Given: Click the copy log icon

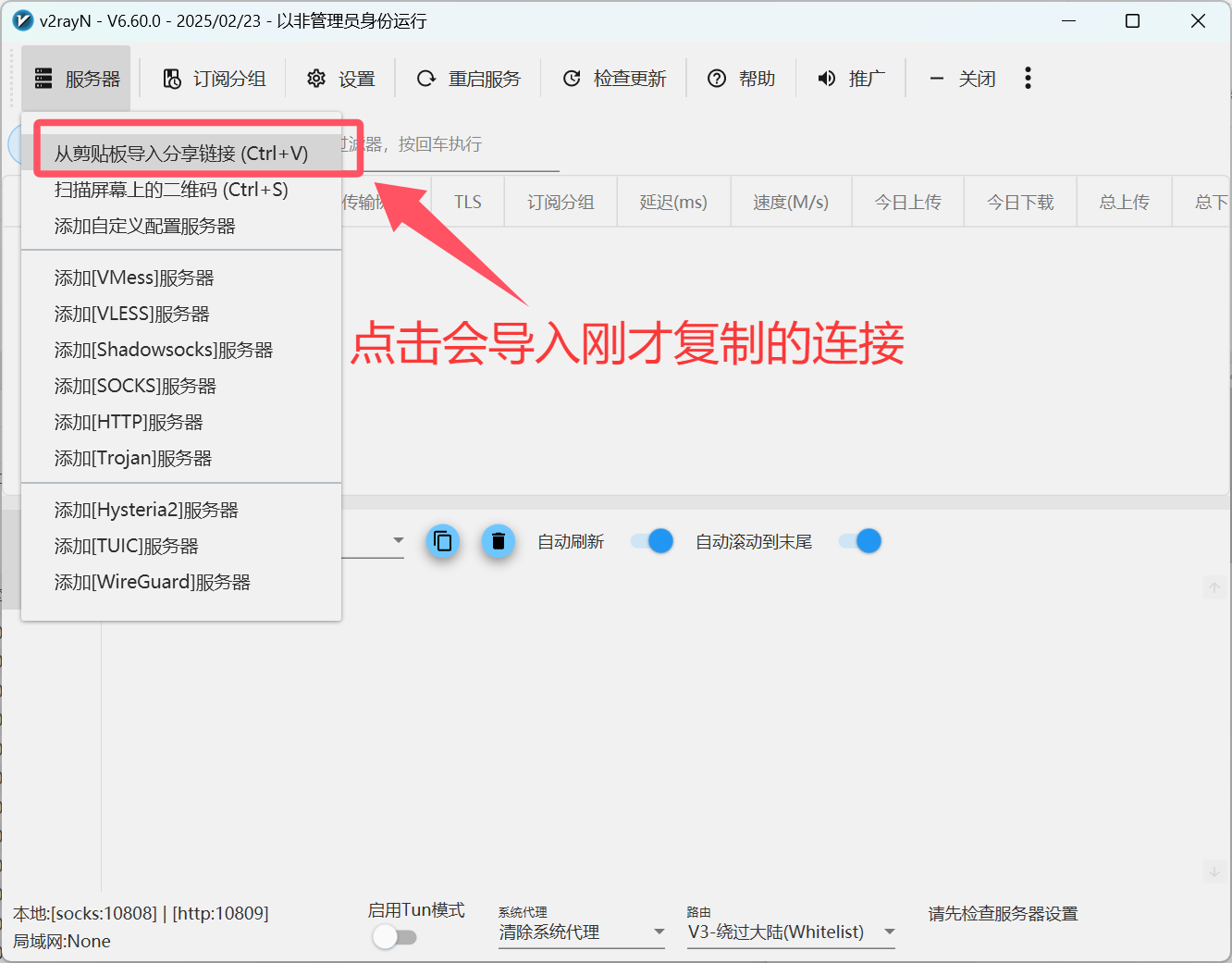Looking at the screenshot, I should (443, 541).
